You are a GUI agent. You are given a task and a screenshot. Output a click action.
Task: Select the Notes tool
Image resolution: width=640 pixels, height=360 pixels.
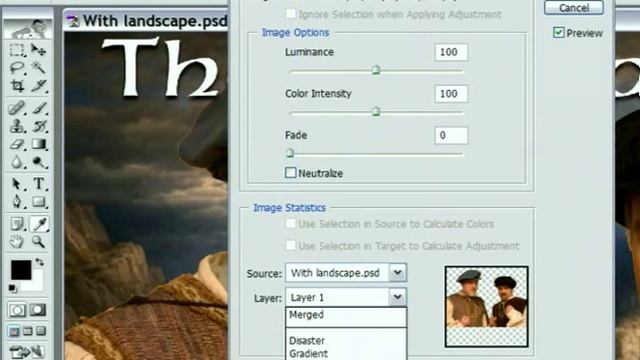17,224
